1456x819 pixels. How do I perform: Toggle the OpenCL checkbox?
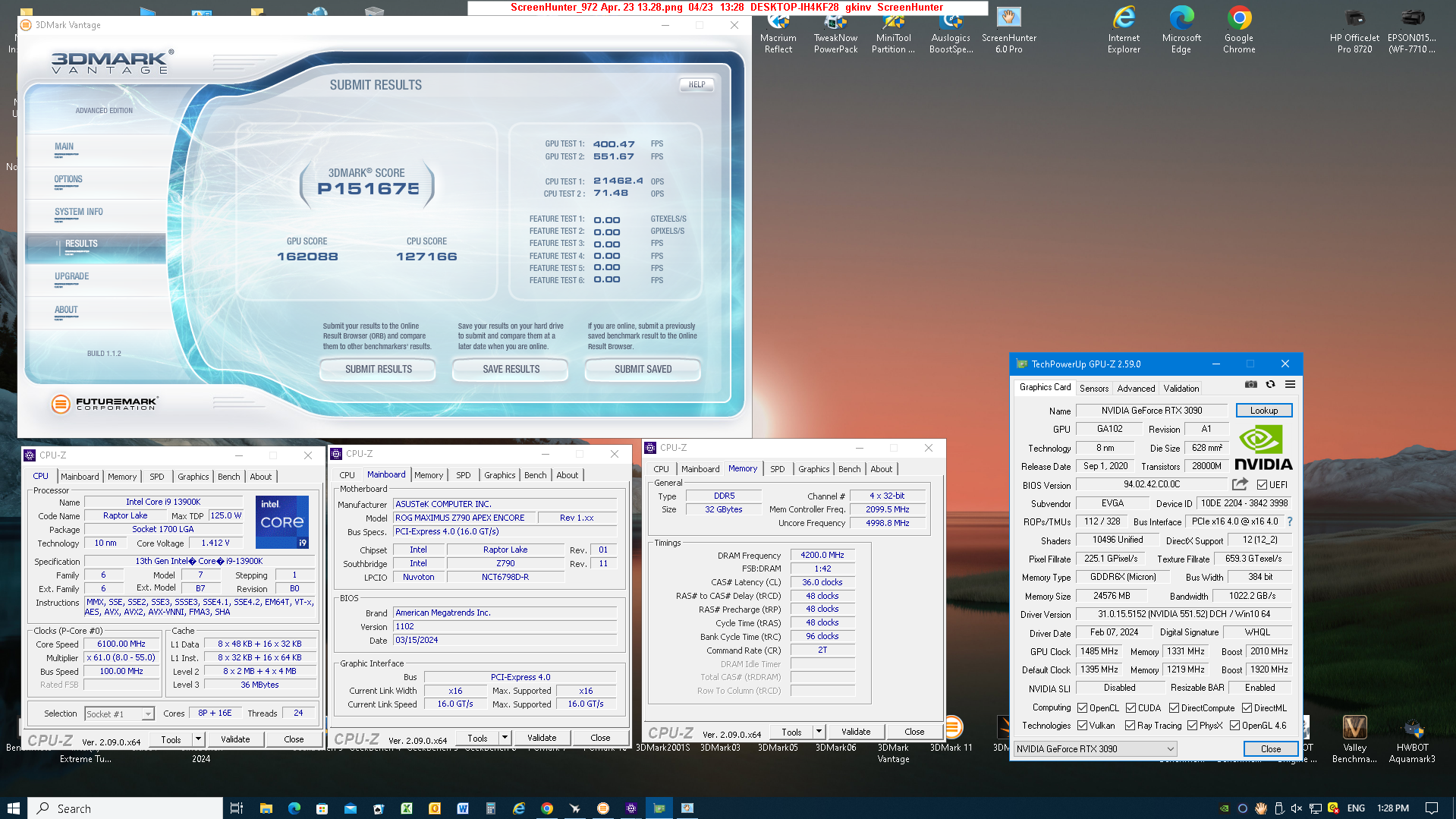pyautogui.click(x=1082, y=708)
